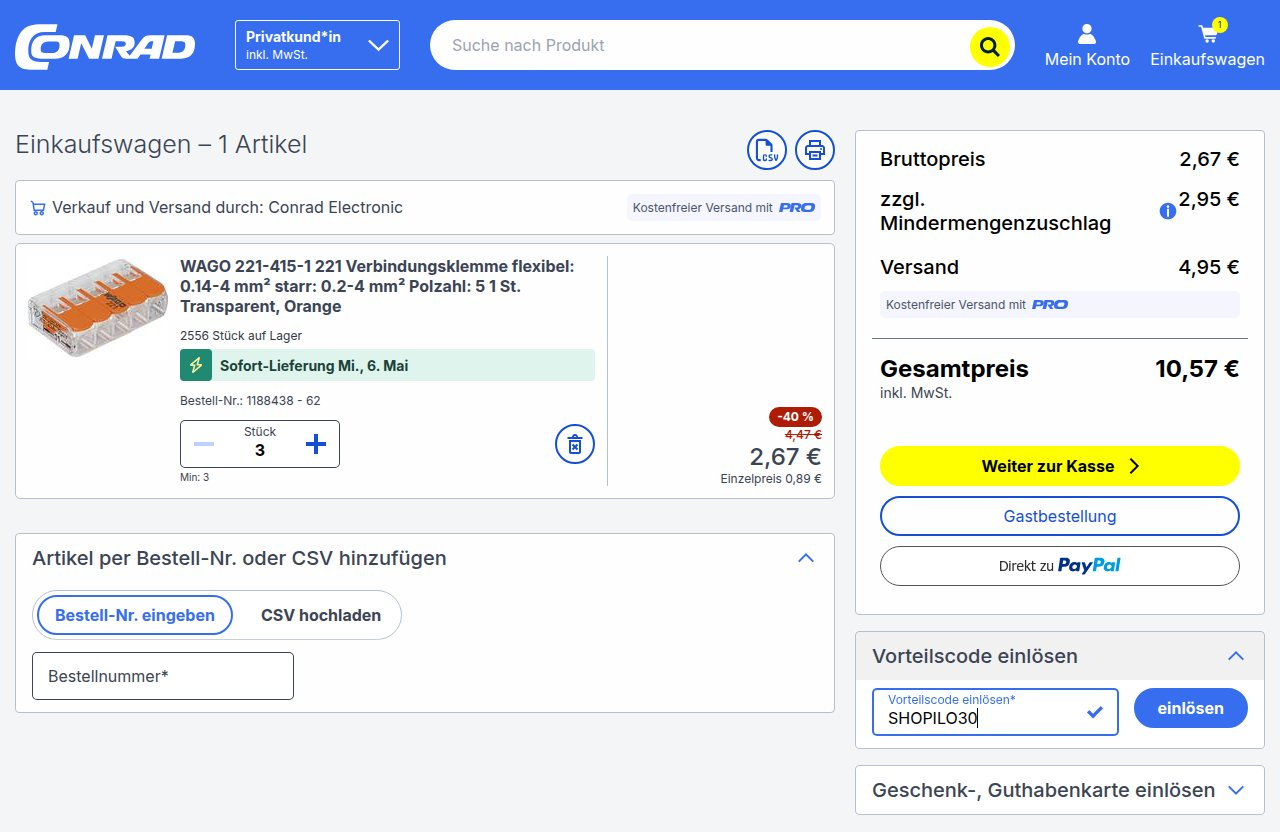Click the Conrad logo
This screenshot has height=832, width=1280.
(105, 46)
